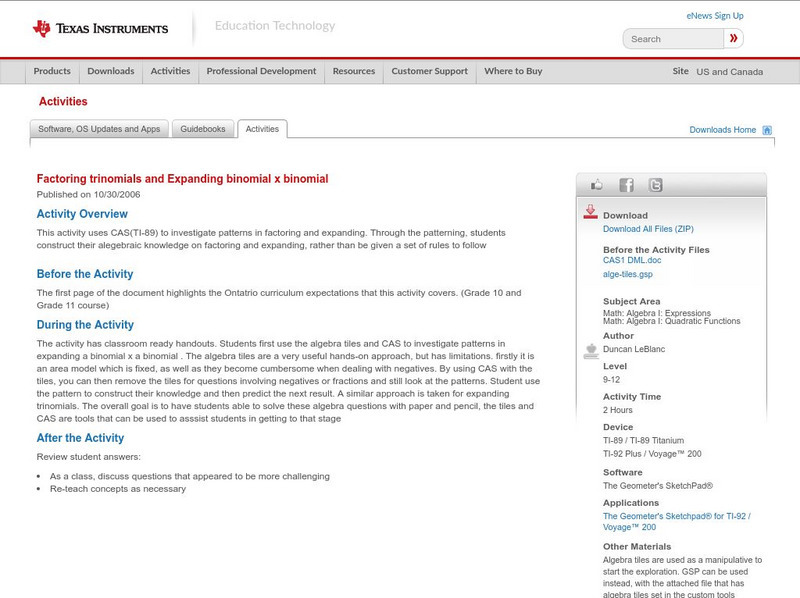Share activity via Twitter icon
800x598 pixels.
656,185
